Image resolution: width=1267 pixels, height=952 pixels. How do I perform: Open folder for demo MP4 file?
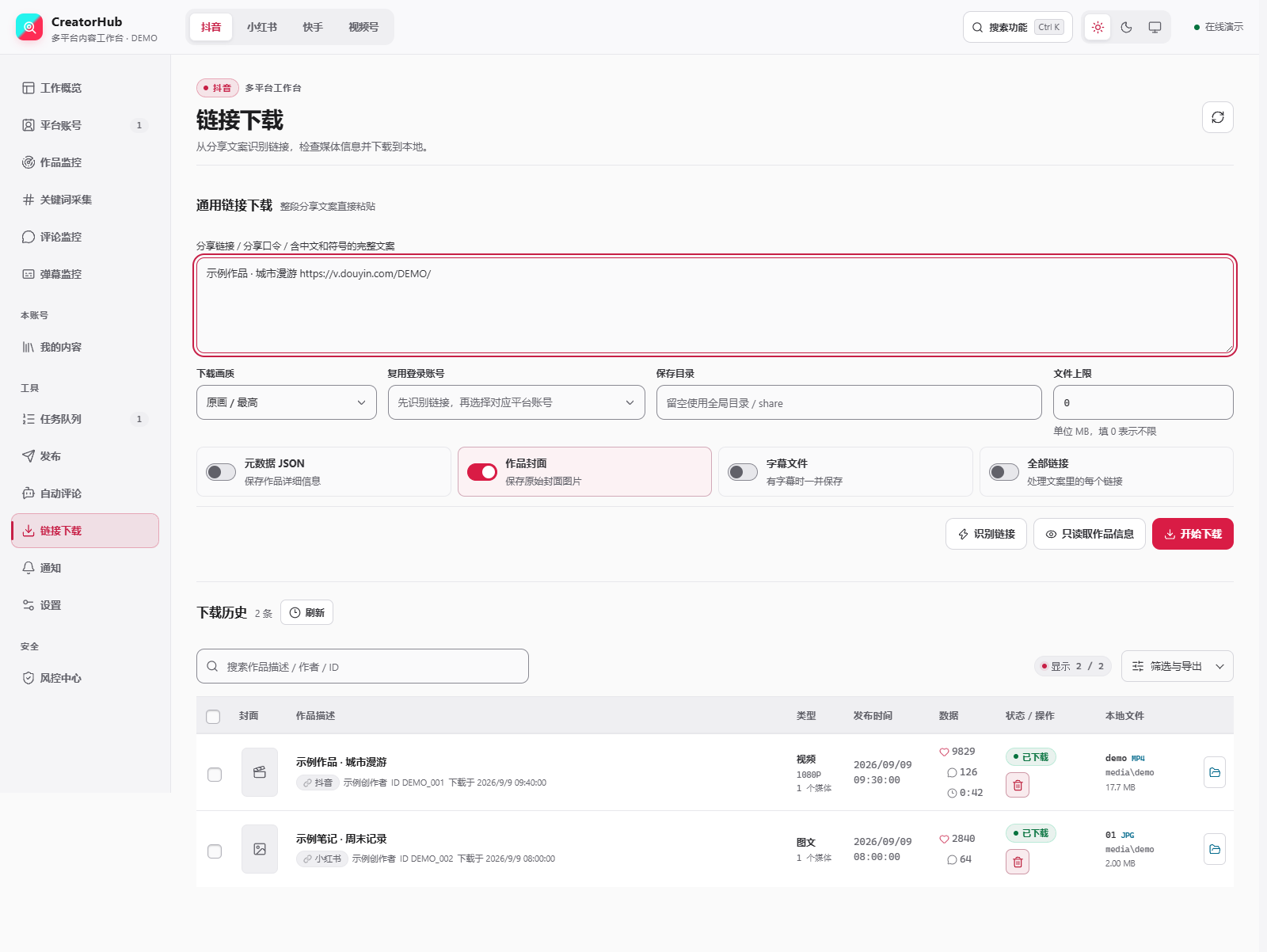tap(1215, 772)
